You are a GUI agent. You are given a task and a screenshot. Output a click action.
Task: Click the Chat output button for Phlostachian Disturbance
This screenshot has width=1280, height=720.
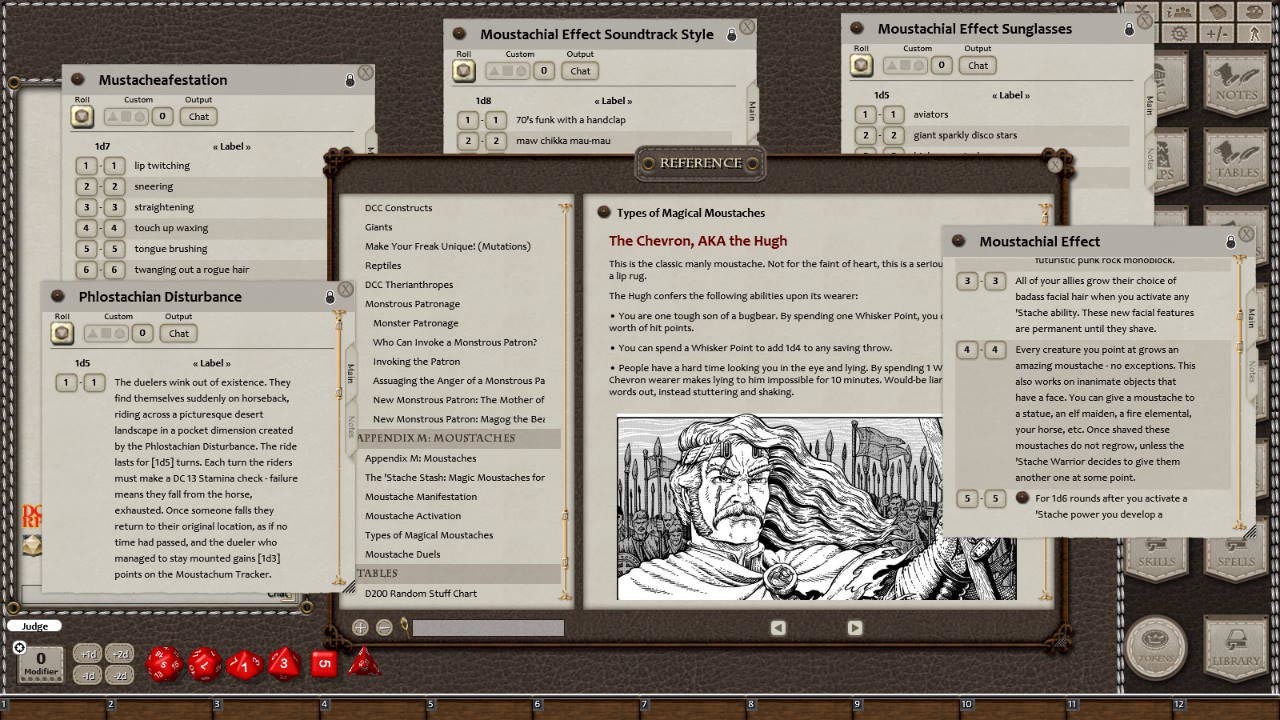pos(177,333)
